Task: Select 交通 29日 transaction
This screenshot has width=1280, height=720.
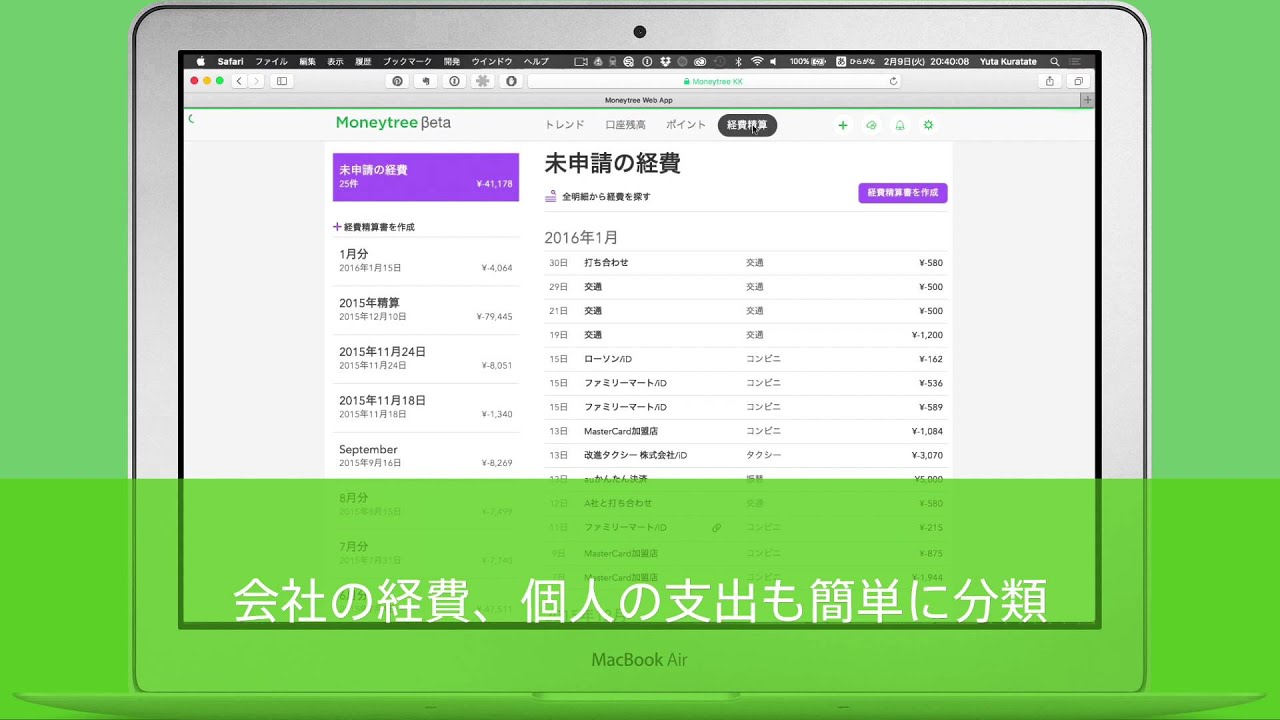Action: point(745,287)
